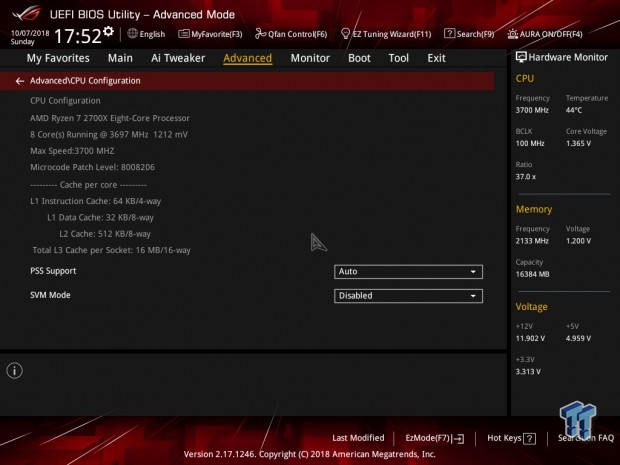
Task: Click the L1 Data Cache: 32 KB/8-way line
Action: click(100, 217)
